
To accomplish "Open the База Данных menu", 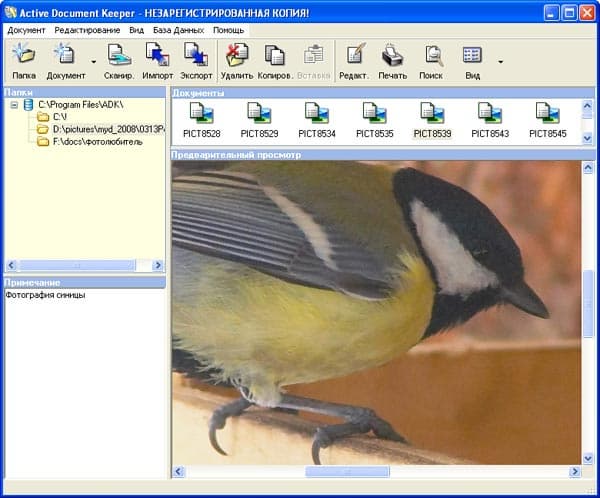I will click(178, 30).
